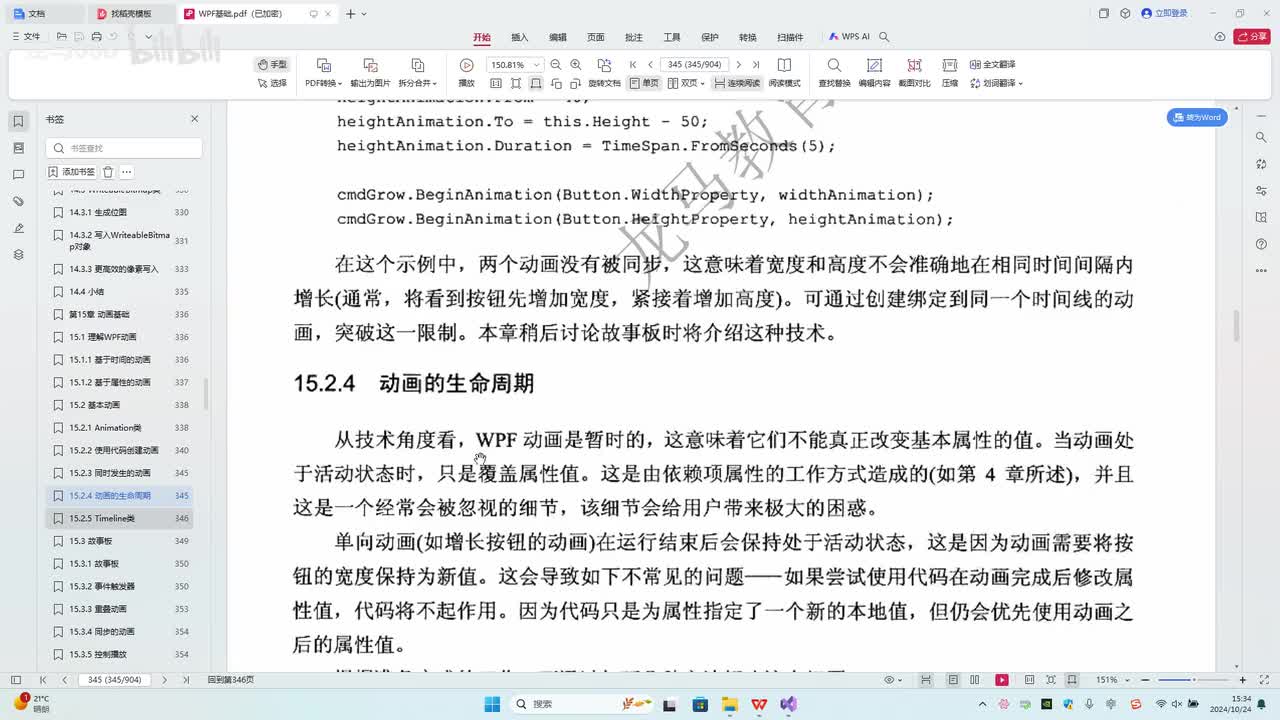Open the 转换 ribbon tab
This screenshot has height=720, width=1280.
(x=748, y=37)
